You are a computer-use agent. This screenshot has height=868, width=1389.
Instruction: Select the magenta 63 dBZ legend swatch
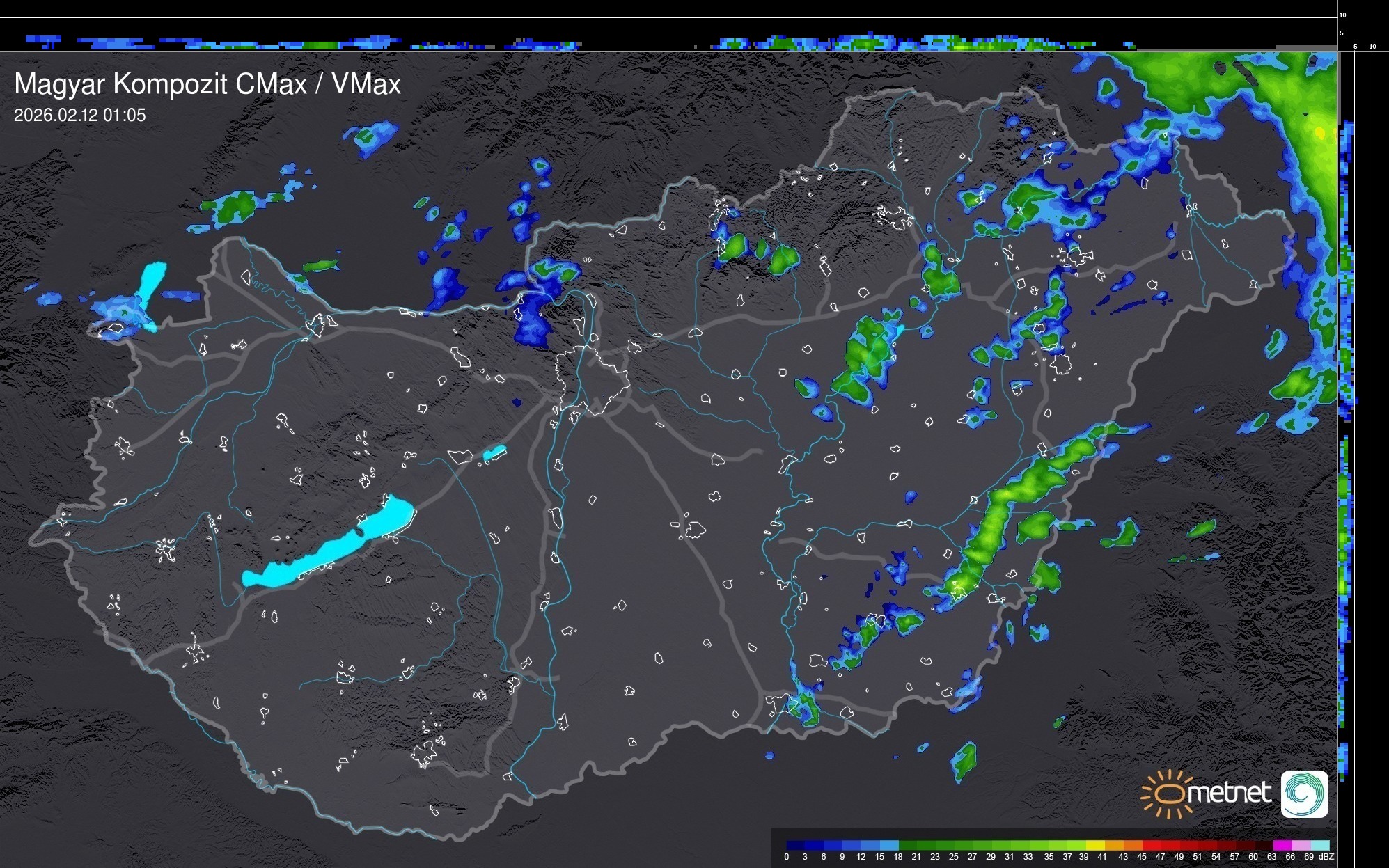(1282, 845)
